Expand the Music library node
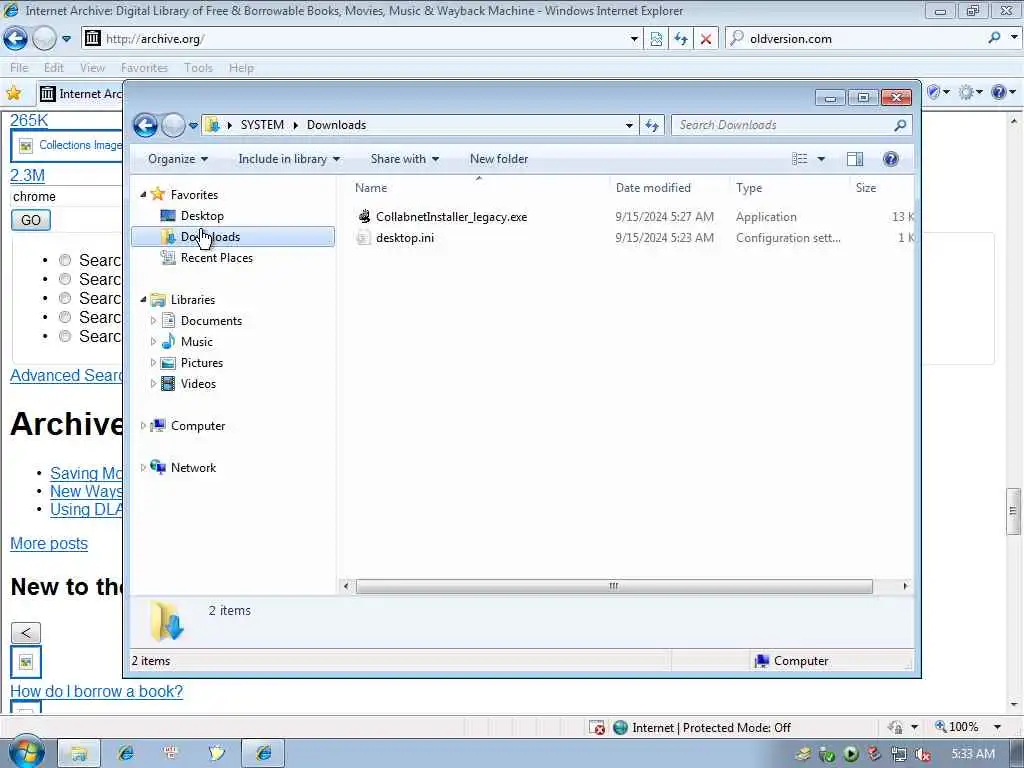 point(153,342)
